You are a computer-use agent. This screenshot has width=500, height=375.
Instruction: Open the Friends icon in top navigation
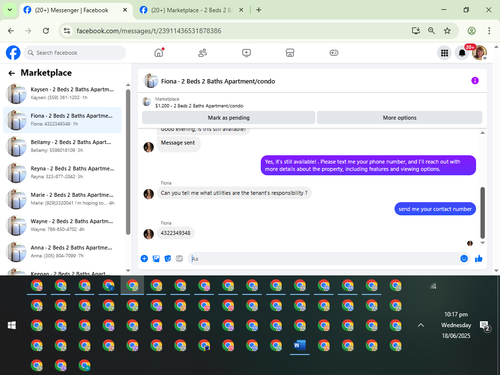tap(202, 53)
